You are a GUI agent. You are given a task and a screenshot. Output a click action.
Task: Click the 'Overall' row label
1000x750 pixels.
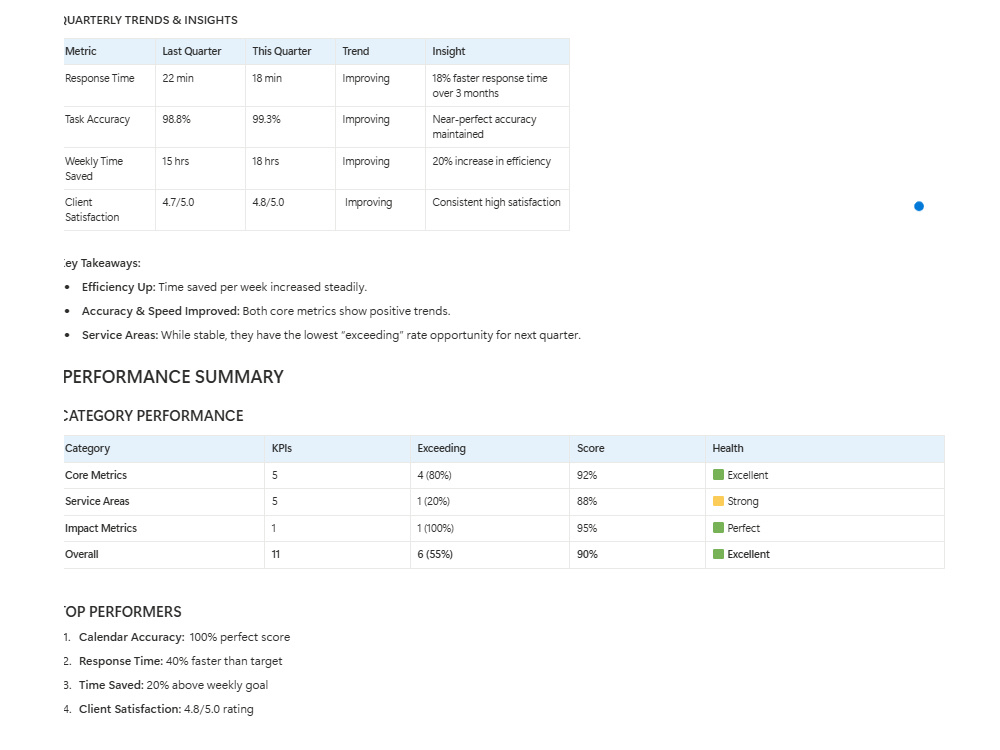point(82,554)
